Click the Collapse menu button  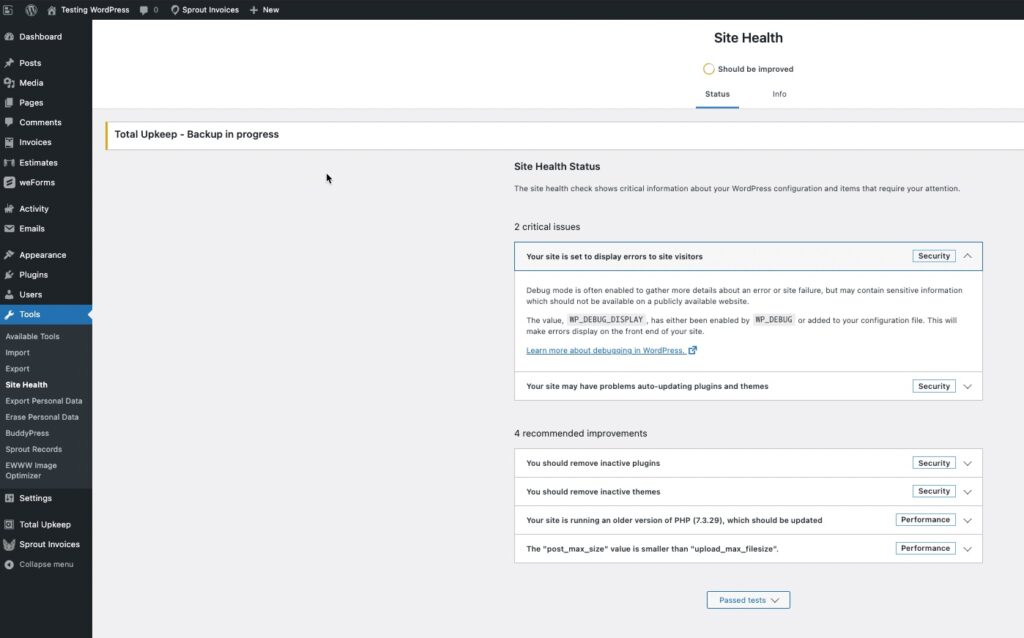coord(45,564)
